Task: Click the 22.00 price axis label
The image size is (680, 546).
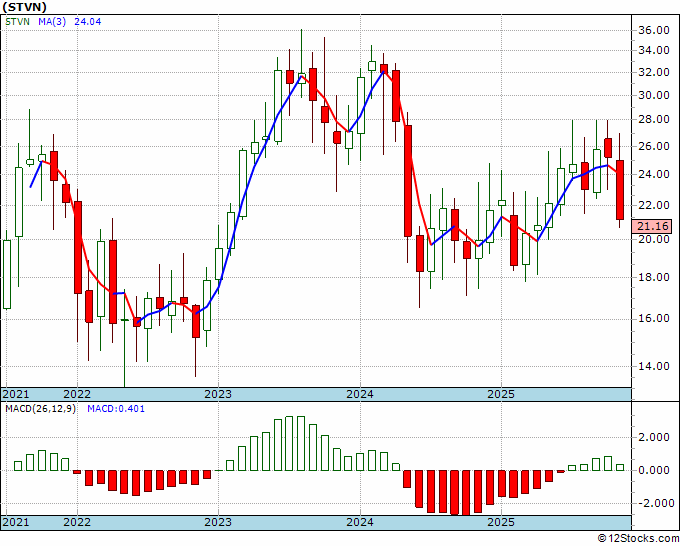Action: tap(654, 205)
